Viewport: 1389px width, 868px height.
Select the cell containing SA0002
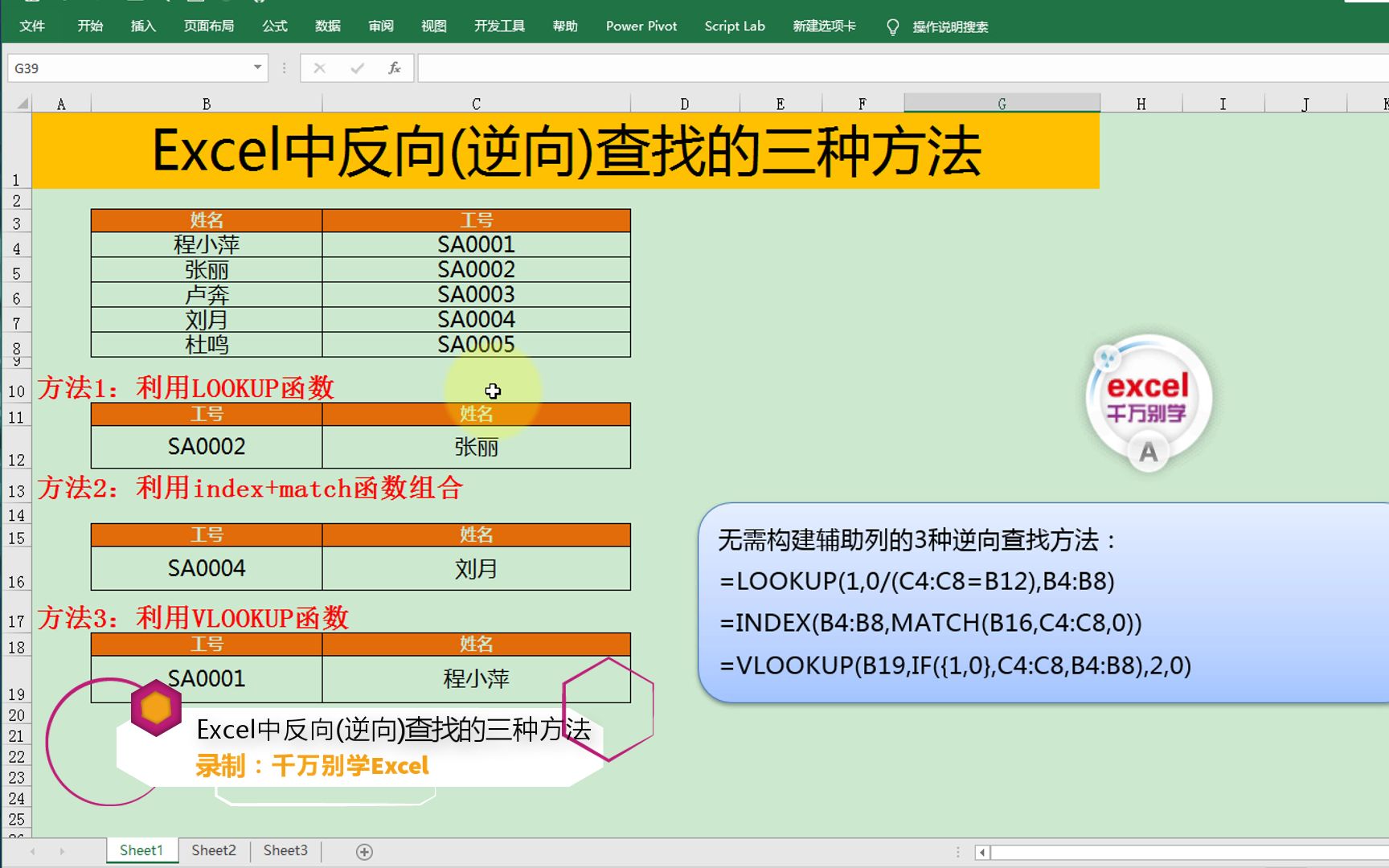(206, 446)
